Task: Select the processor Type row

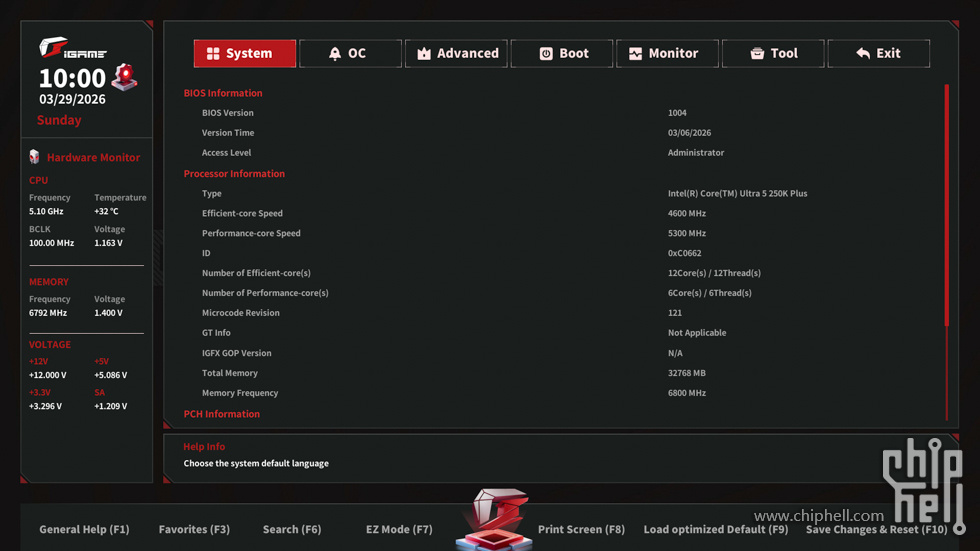Action: (556, 194)
